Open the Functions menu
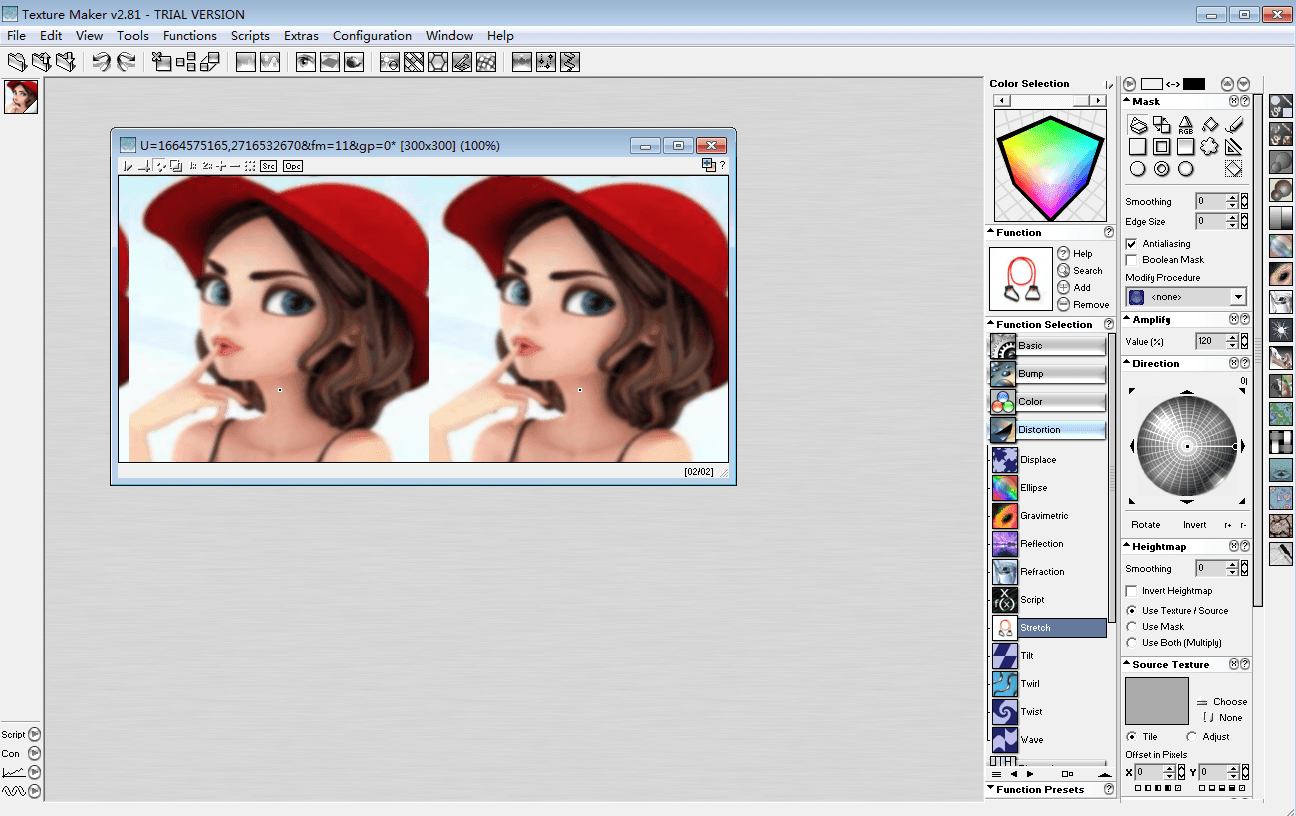Image resolution: width=1296 pixels, height=816 pixels. pos(190,35)
